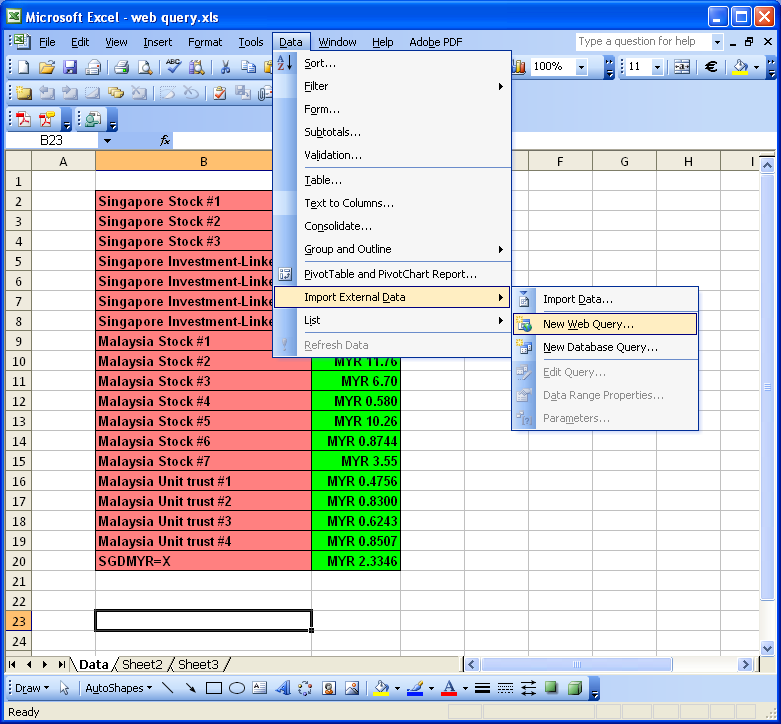Open the Zoom percentage dropdown
The height and width of the screenshot is (724, 781).
582,67
